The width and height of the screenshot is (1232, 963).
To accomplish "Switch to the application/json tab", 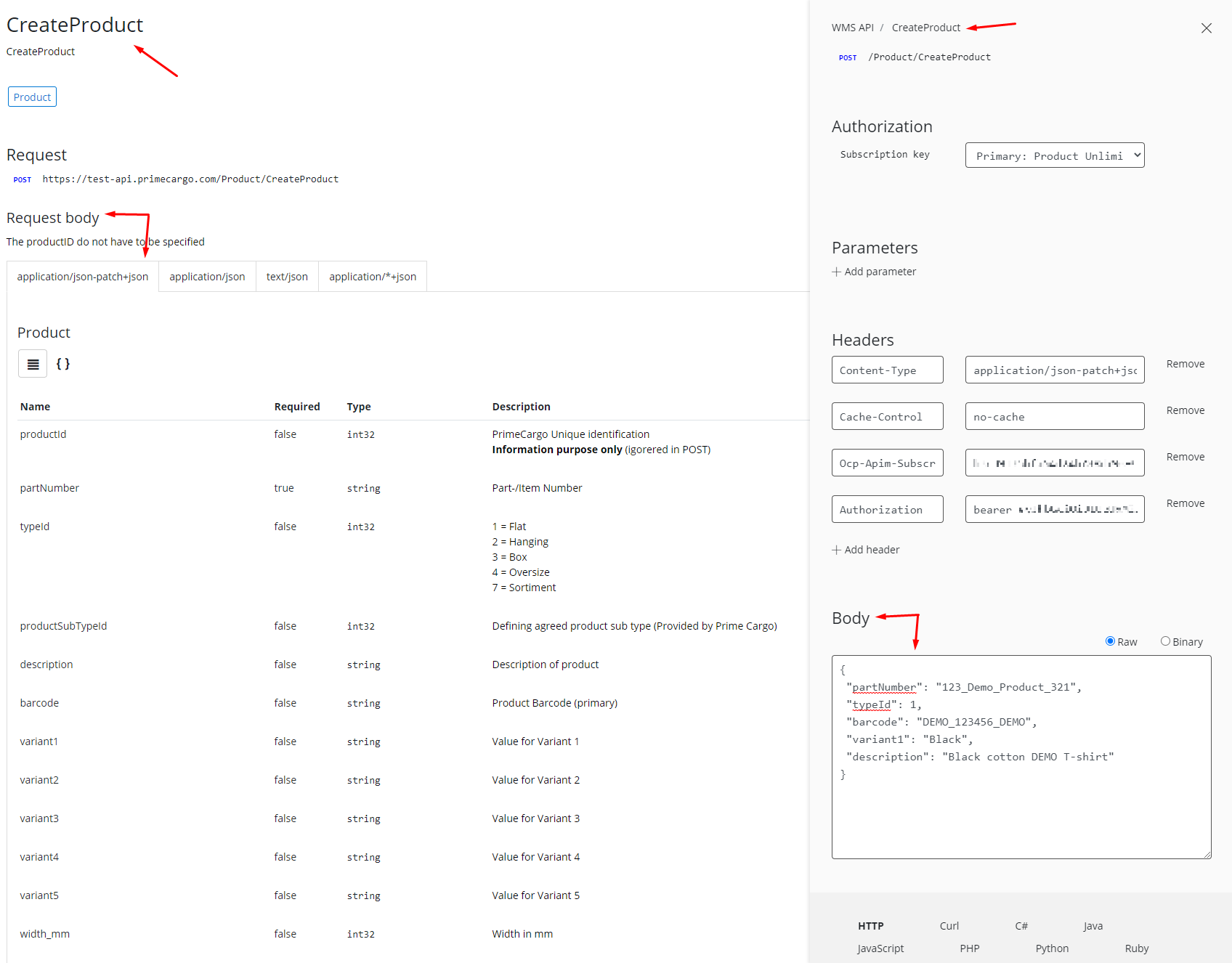I will point(207,277).
